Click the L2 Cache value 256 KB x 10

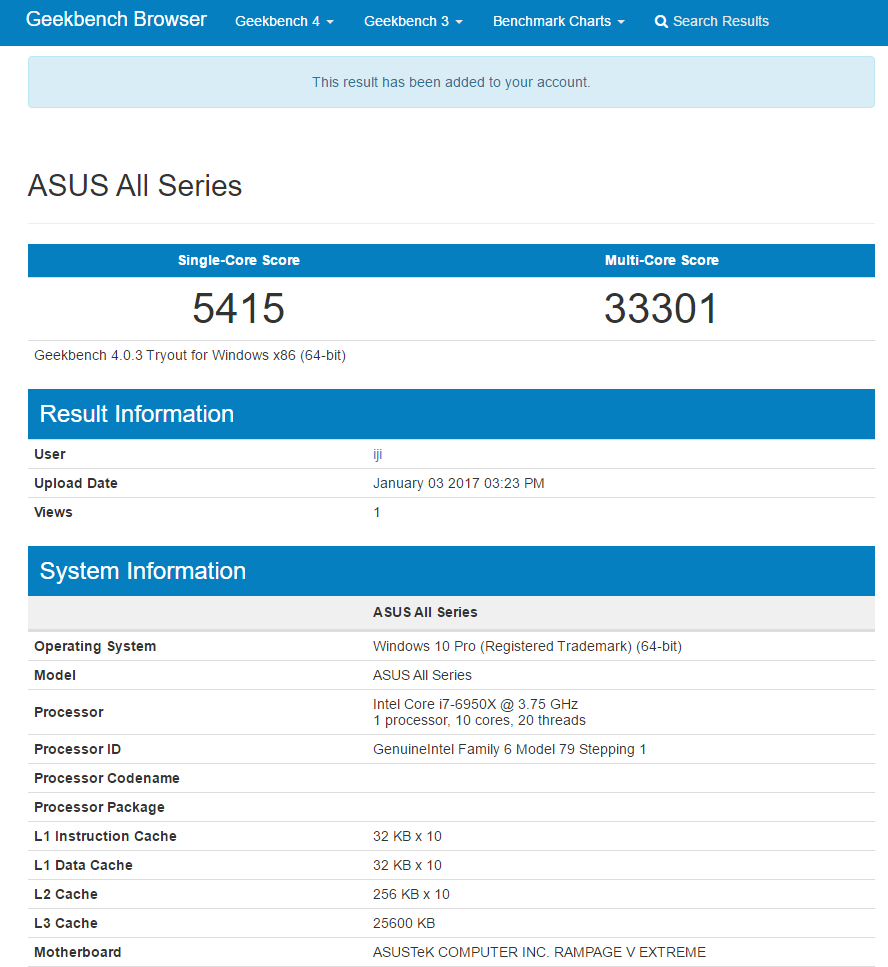411,894
